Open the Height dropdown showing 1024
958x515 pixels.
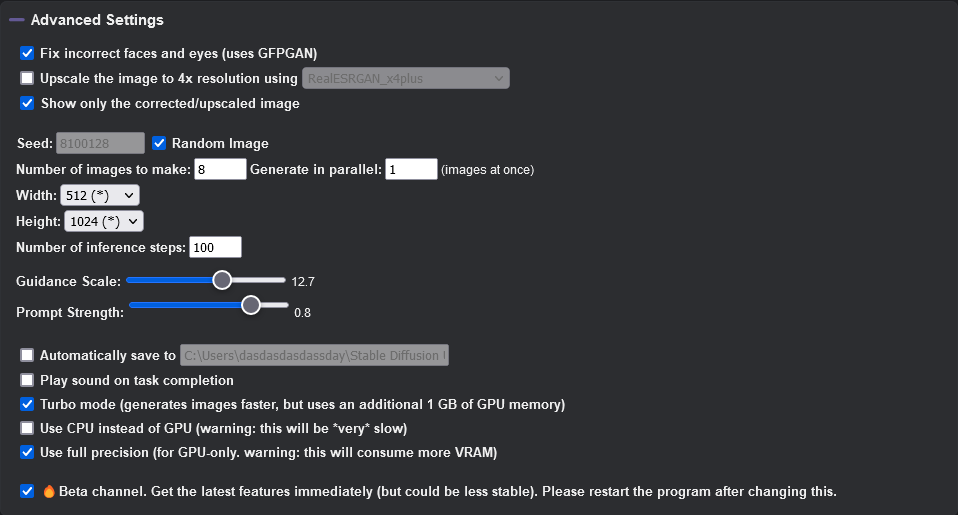[x=104, y=221]
